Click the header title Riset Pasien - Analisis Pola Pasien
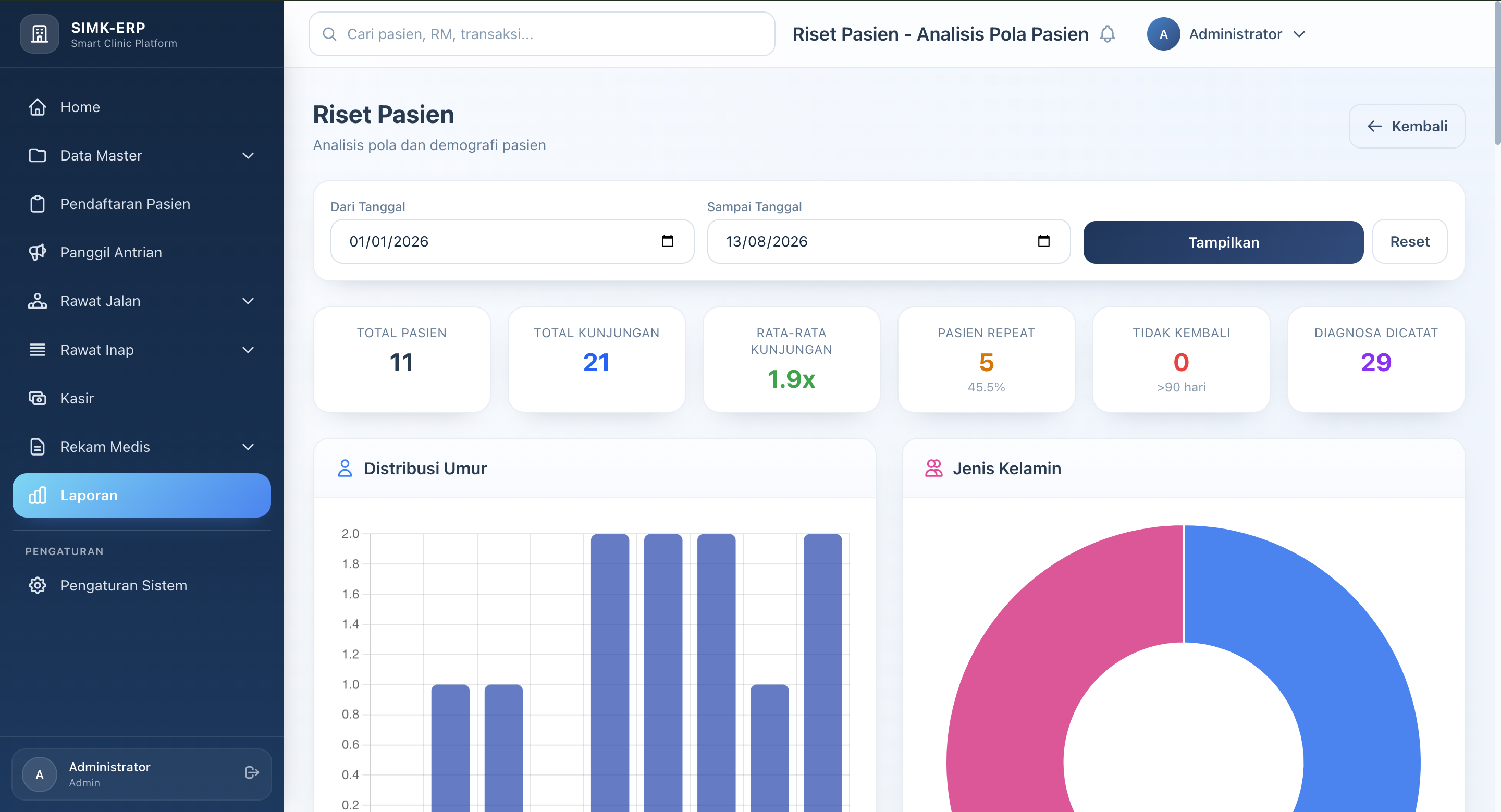The image size is (1501, 812). click(x=940, y=34)
